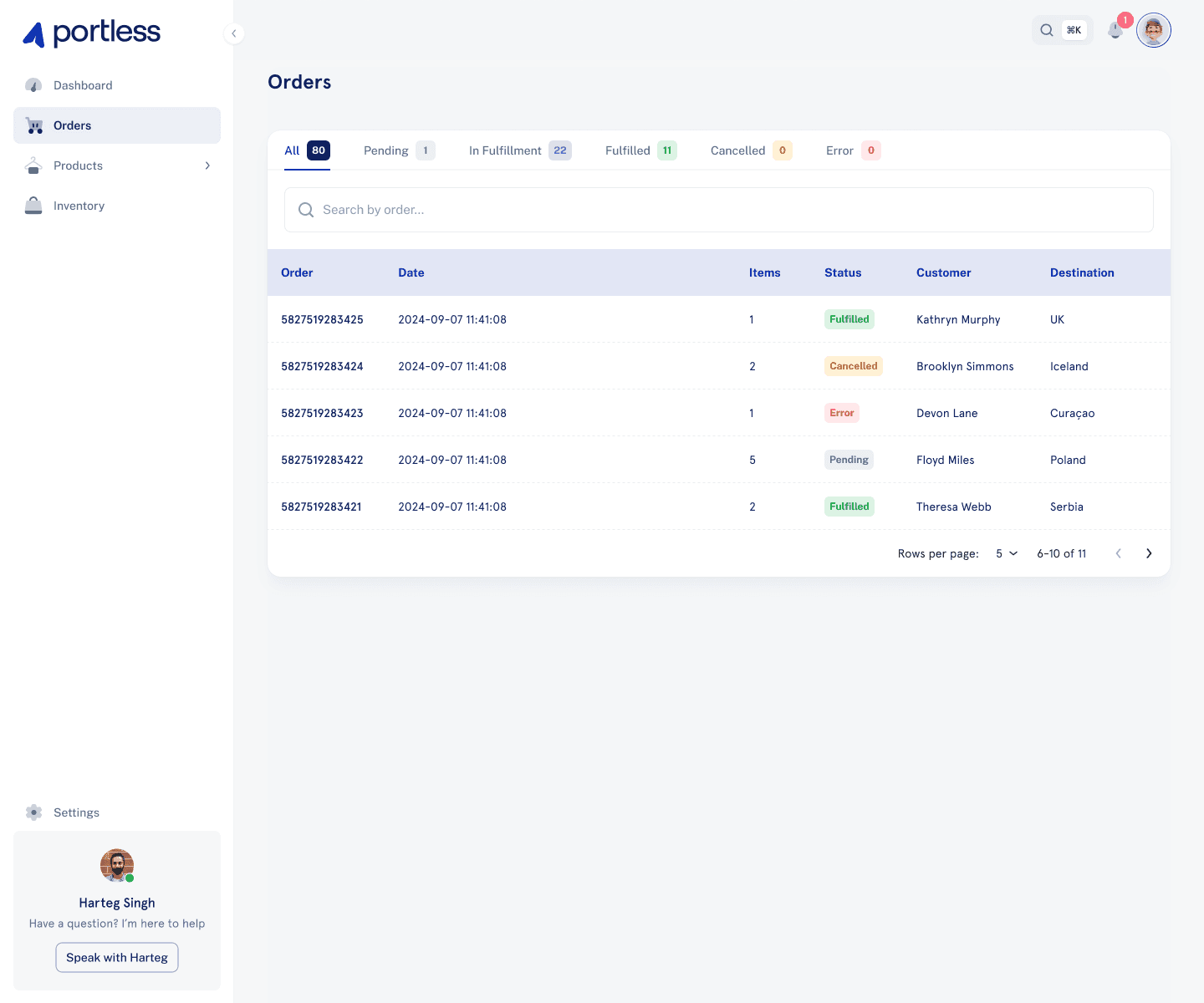Click the Orders cart icon
Viewport: 1204px width, 1003px height.
tap(34, 125)
